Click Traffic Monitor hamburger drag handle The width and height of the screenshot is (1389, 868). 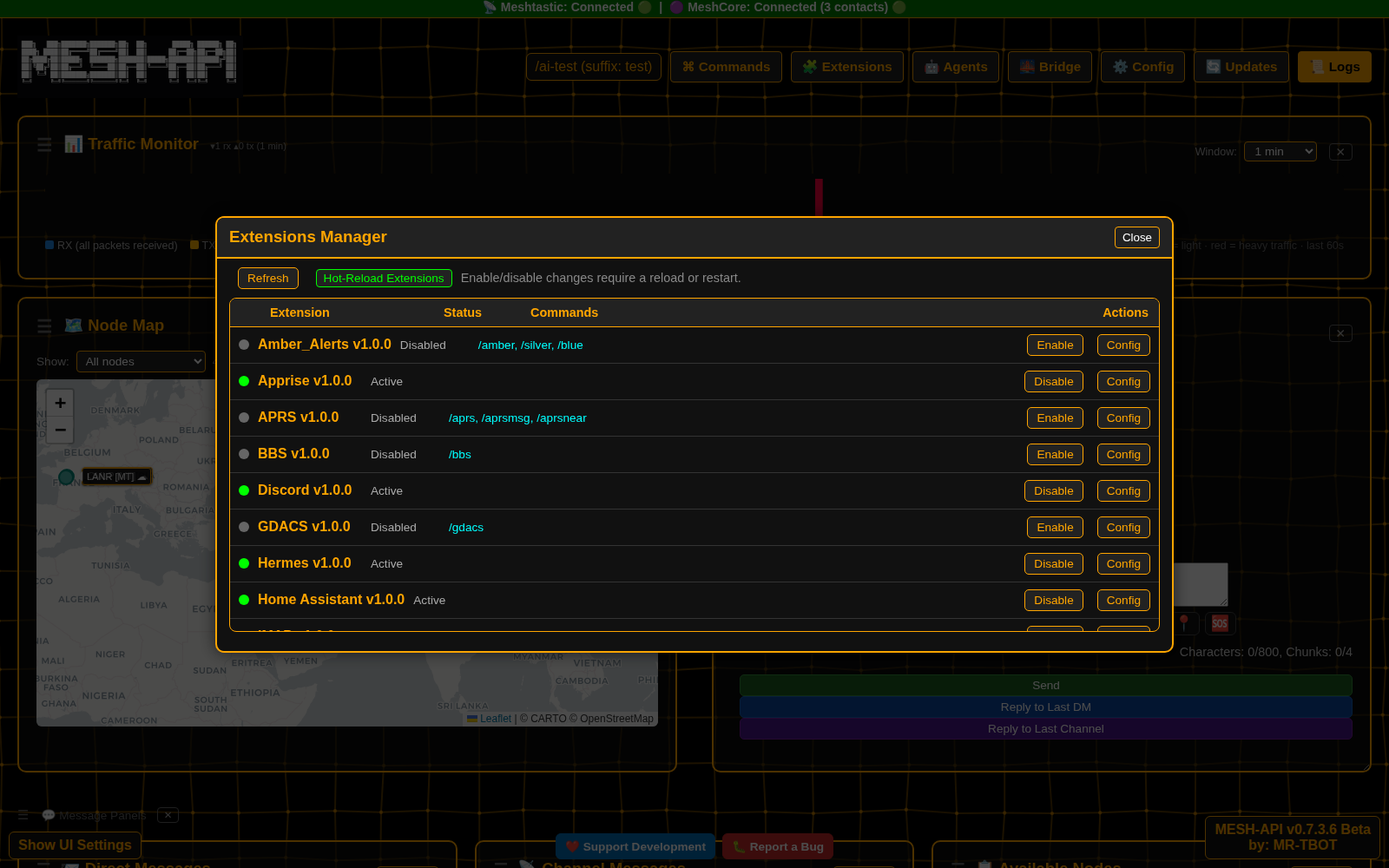44,144
